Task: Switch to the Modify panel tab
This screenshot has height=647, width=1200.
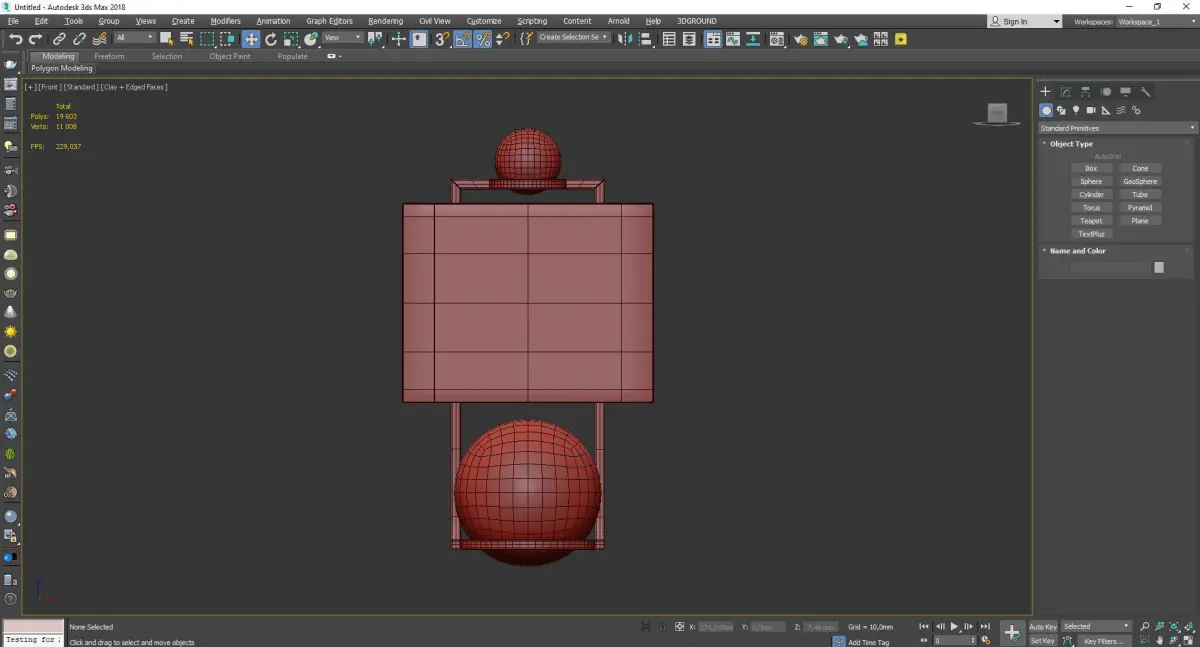Action: click(x=1065, y=92)
